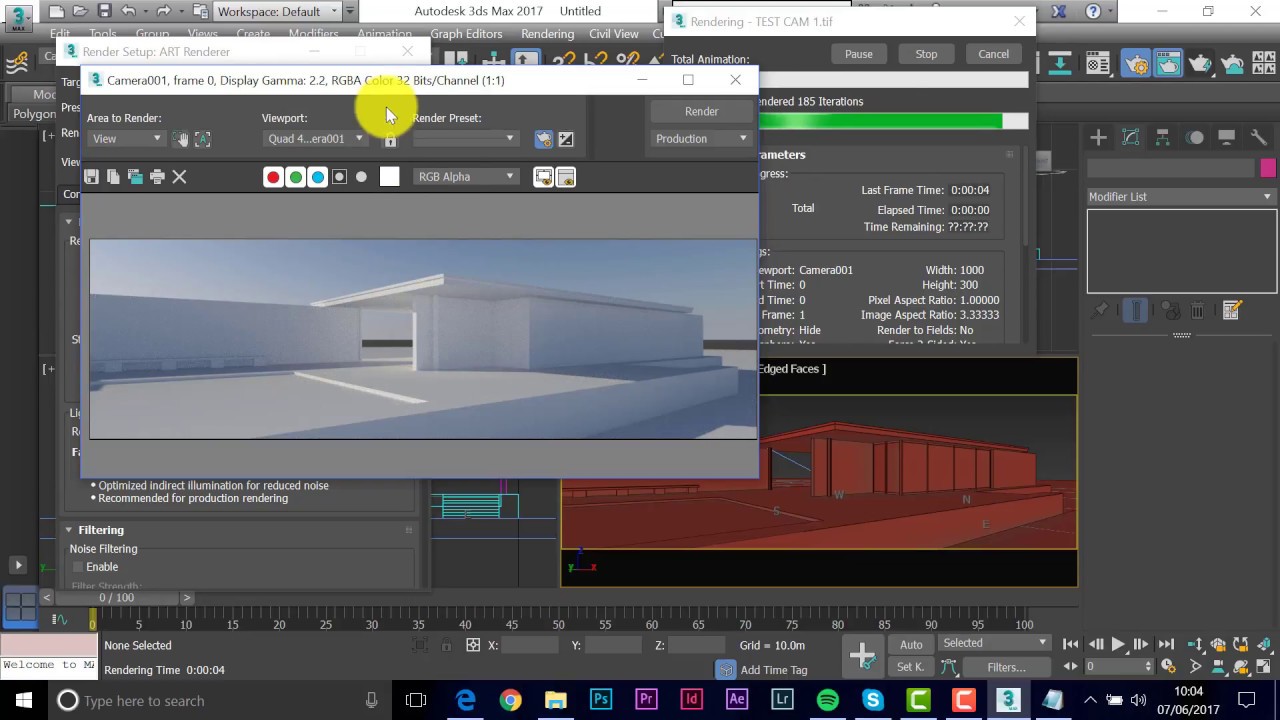Click the object name input field
The width and height of the screenshot is (1280, 720).
1171,168
